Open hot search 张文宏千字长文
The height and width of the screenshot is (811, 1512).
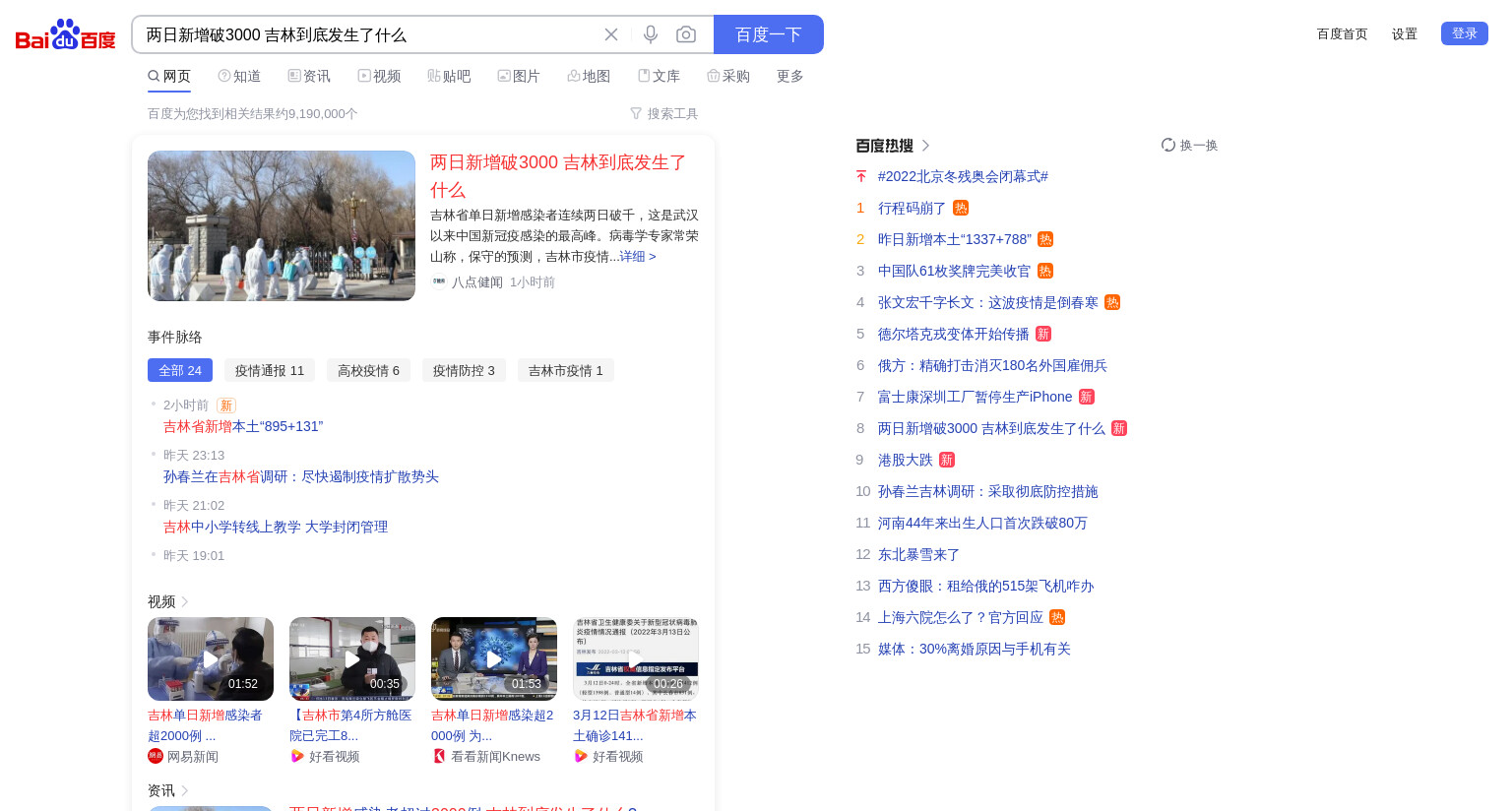(x=988, y=302)
